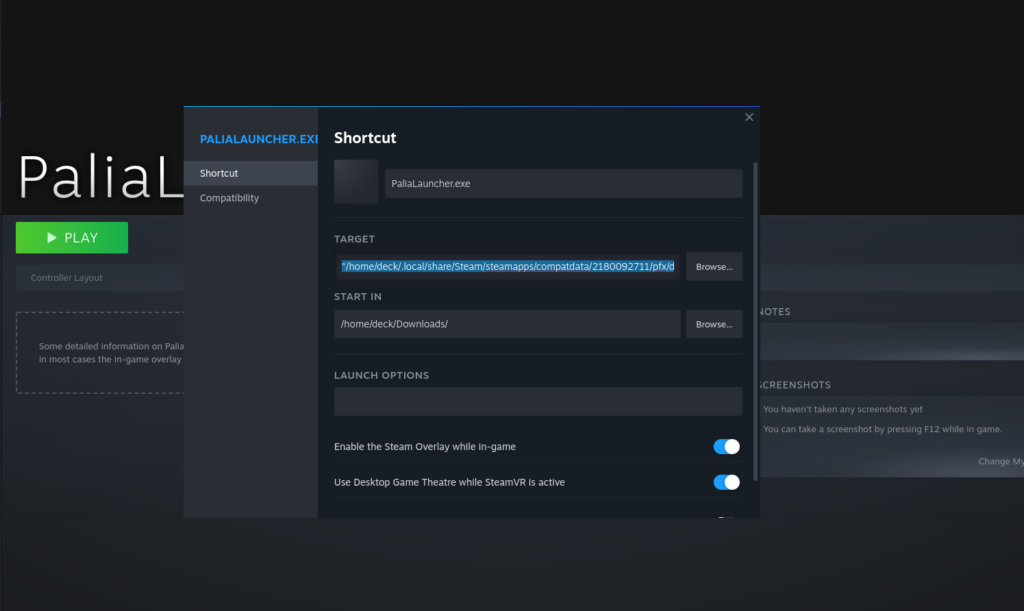The width and height of the screenshot is (1024, 611).
Task: Click the shortcut icon thumbnail
Action: (x=356, y=181)
